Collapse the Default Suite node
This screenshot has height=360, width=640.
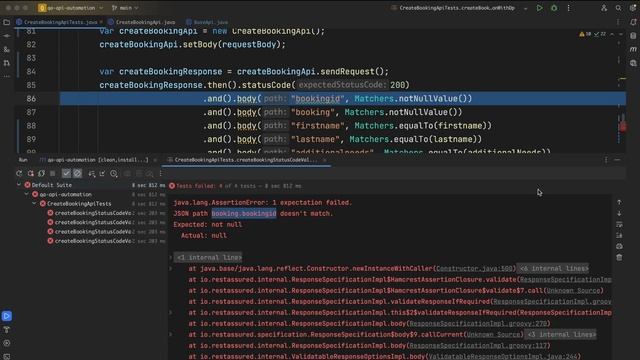tap(19, 185)
